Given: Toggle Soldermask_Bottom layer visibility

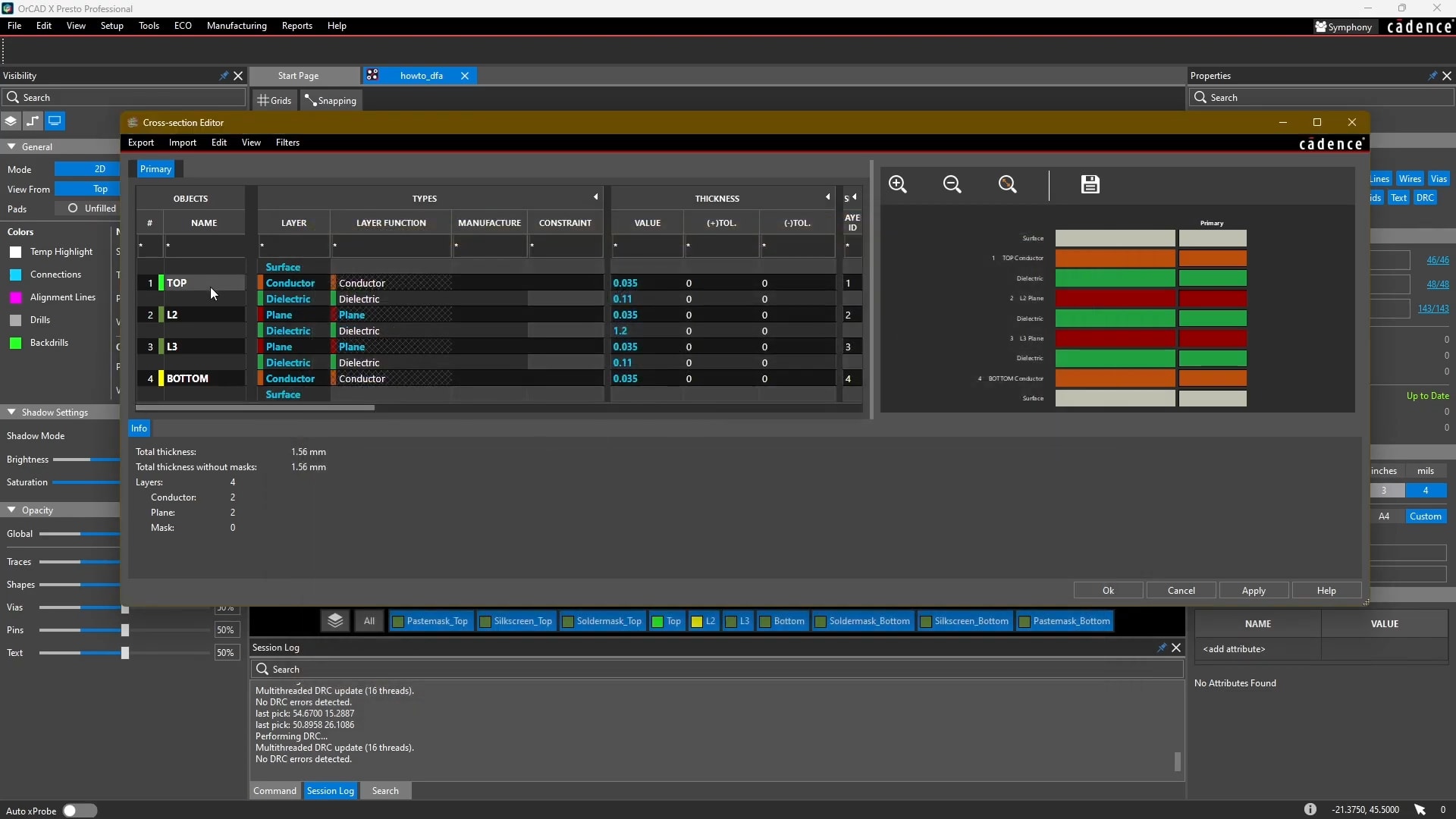Looking at the screenshot, I should [x=862, y=621].
